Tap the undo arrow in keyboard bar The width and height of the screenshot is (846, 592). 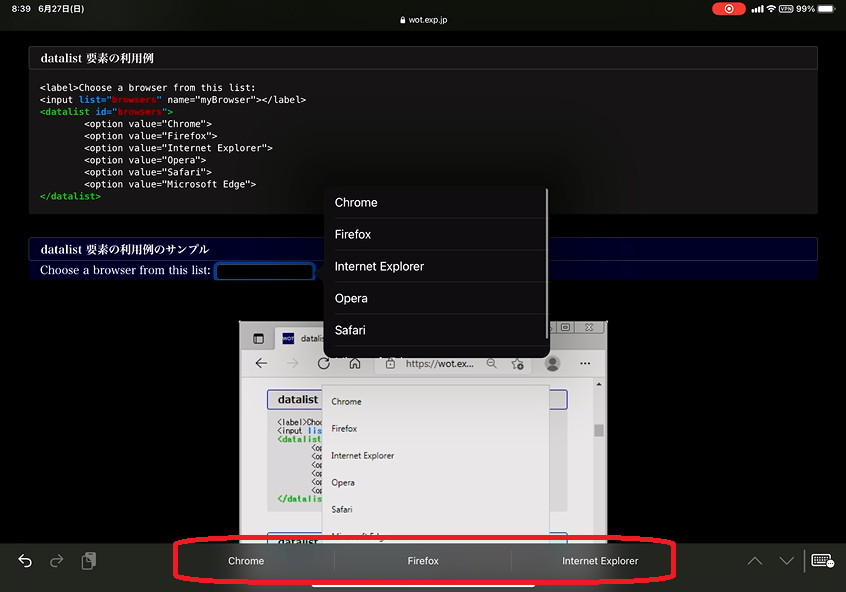pyautogui.click(x=25, y=561)
